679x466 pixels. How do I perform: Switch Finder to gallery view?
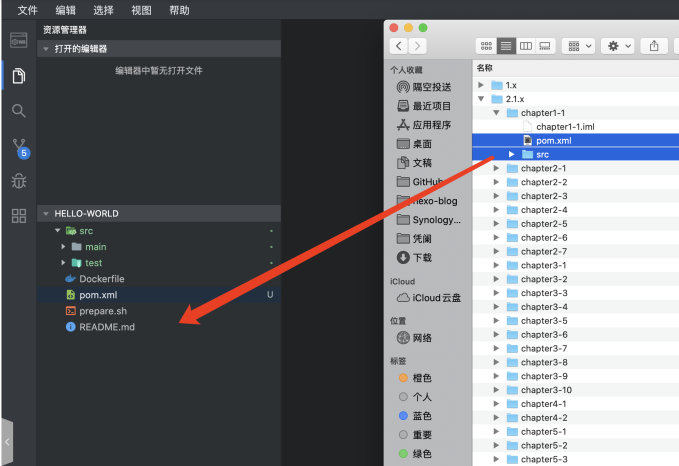coord(545,46)
